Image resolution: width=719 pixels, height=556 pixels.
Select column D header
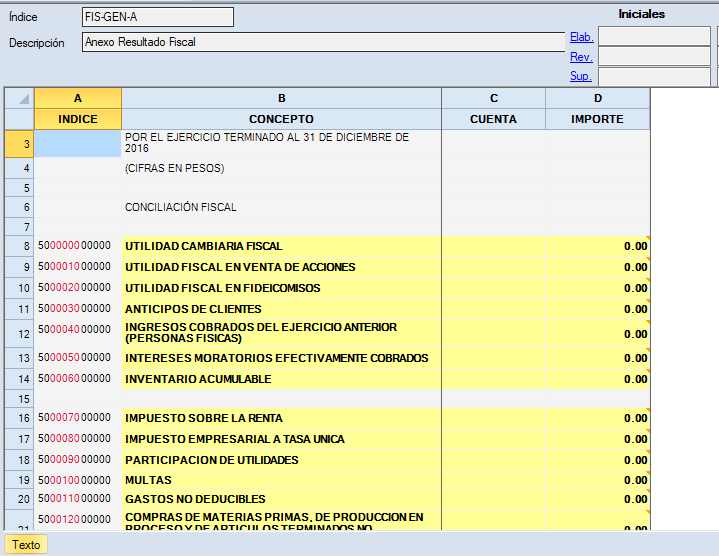[x=597, y=98]
